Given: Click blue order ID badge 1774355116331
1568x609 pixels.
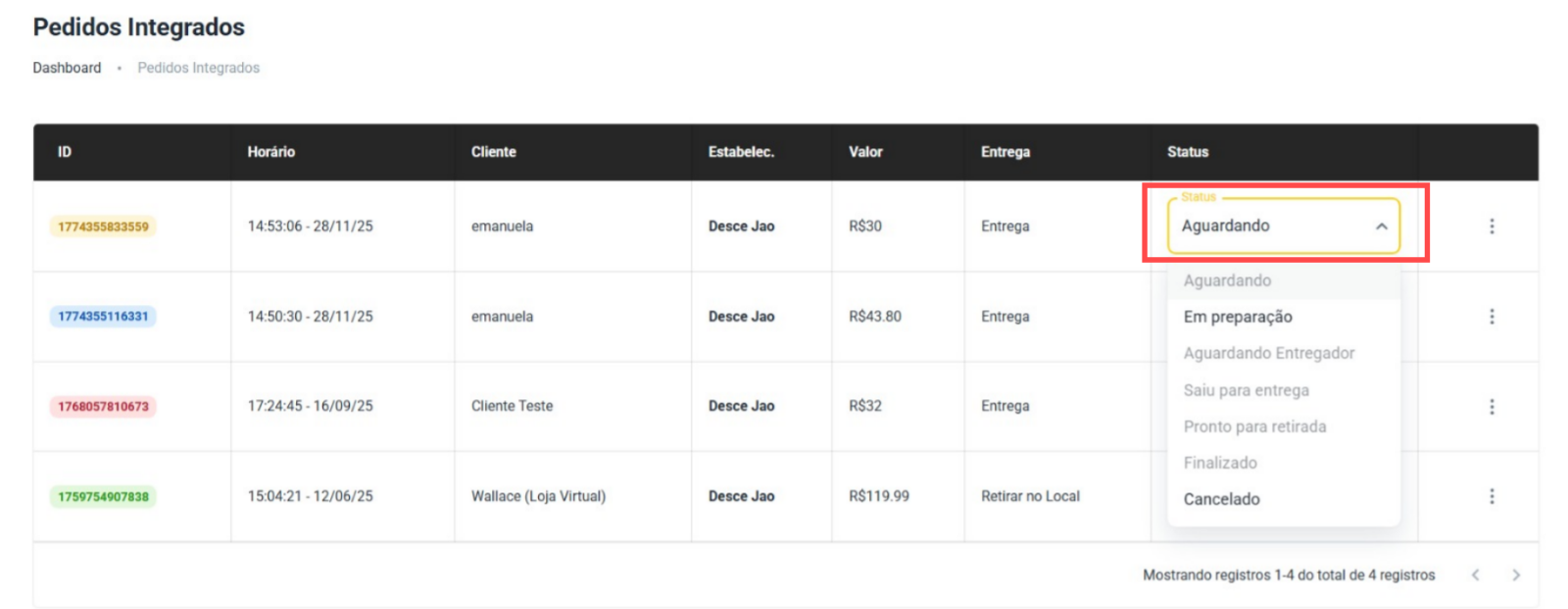Looking at the screenshot, I should (103, 317).
